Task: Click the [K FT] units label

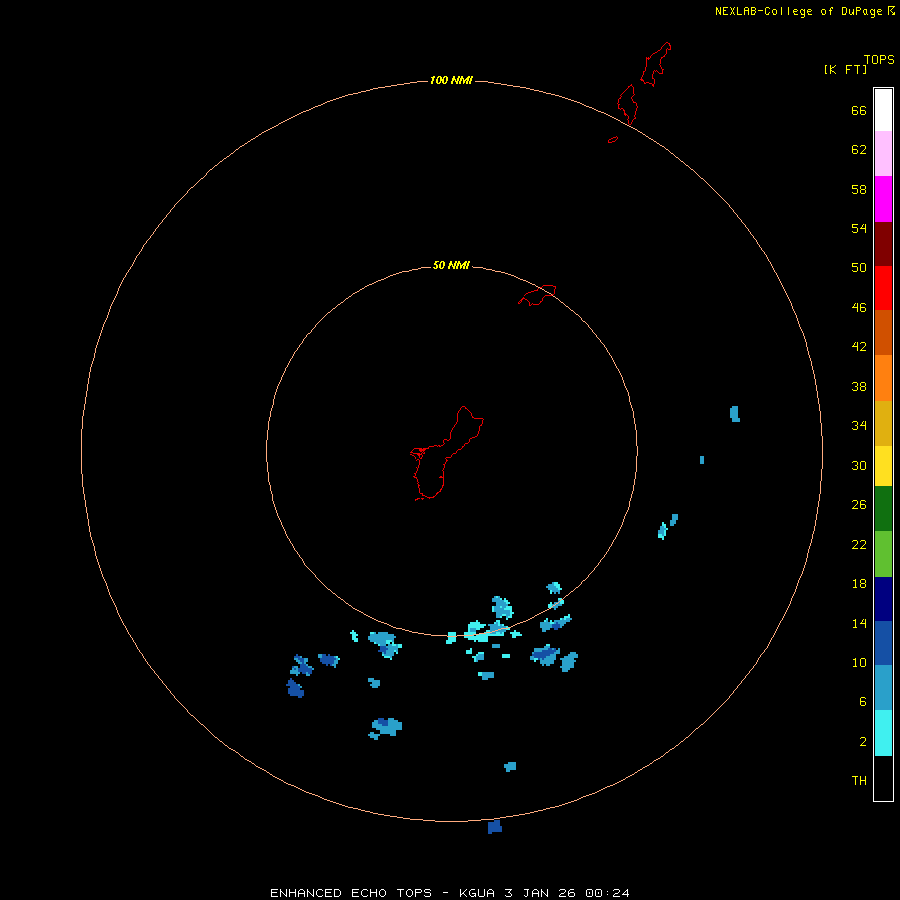Action: 845,69
